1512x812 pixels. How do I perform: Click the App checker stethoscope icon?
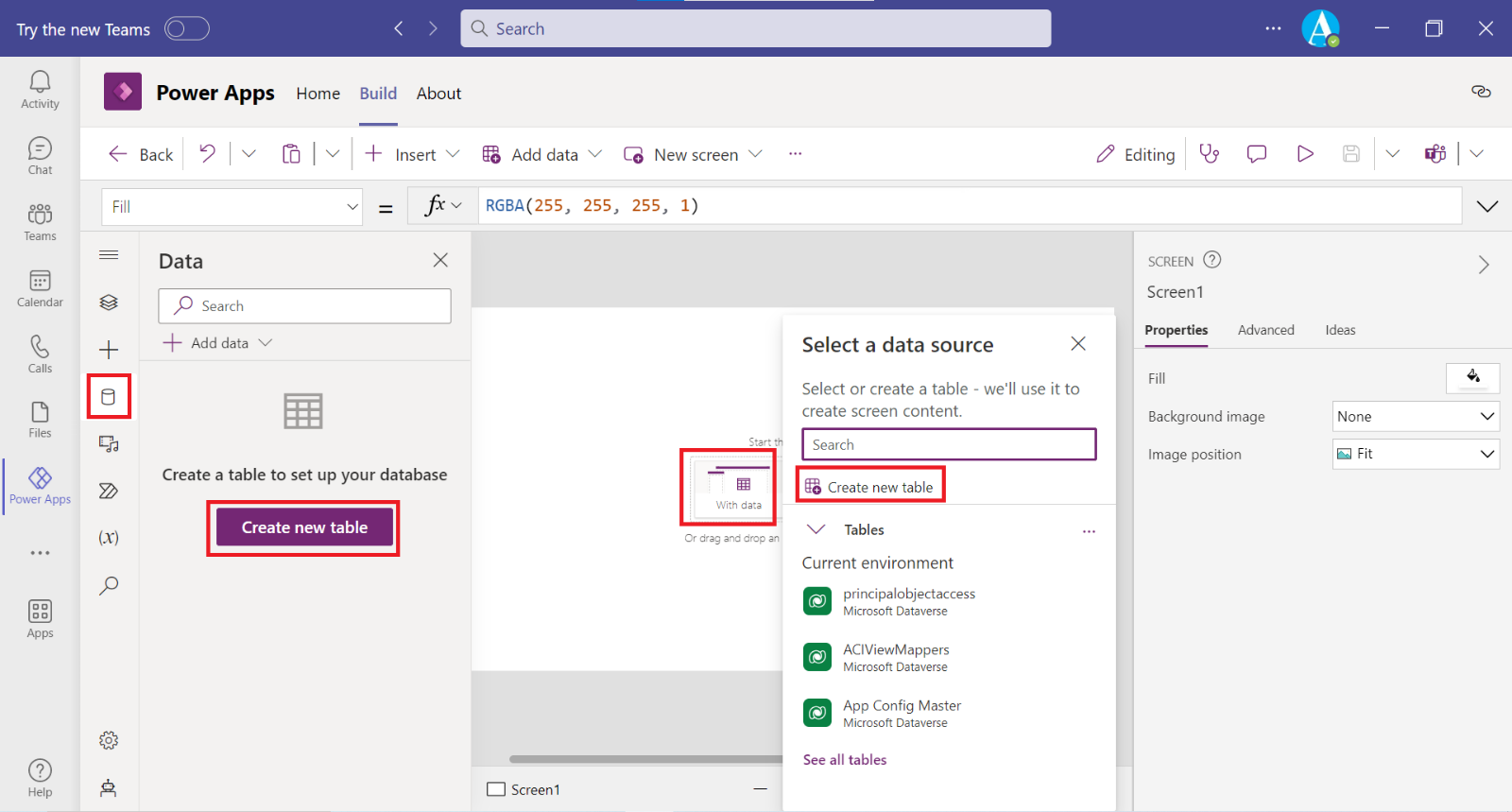tap(1210, 154)
